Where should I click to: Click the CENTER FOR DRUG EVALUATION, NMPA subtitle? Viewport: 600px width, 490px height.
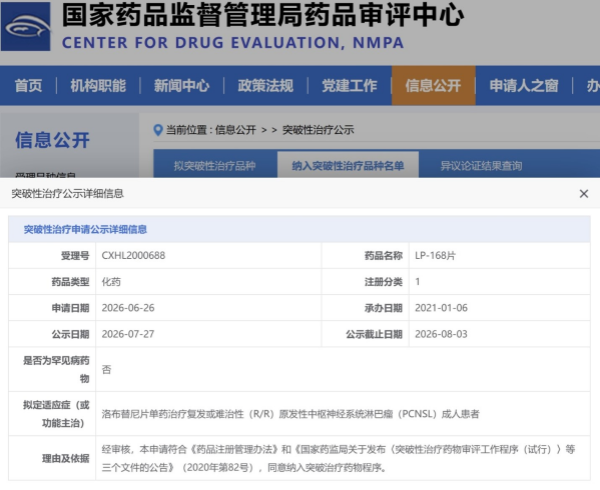pos(233,43)
